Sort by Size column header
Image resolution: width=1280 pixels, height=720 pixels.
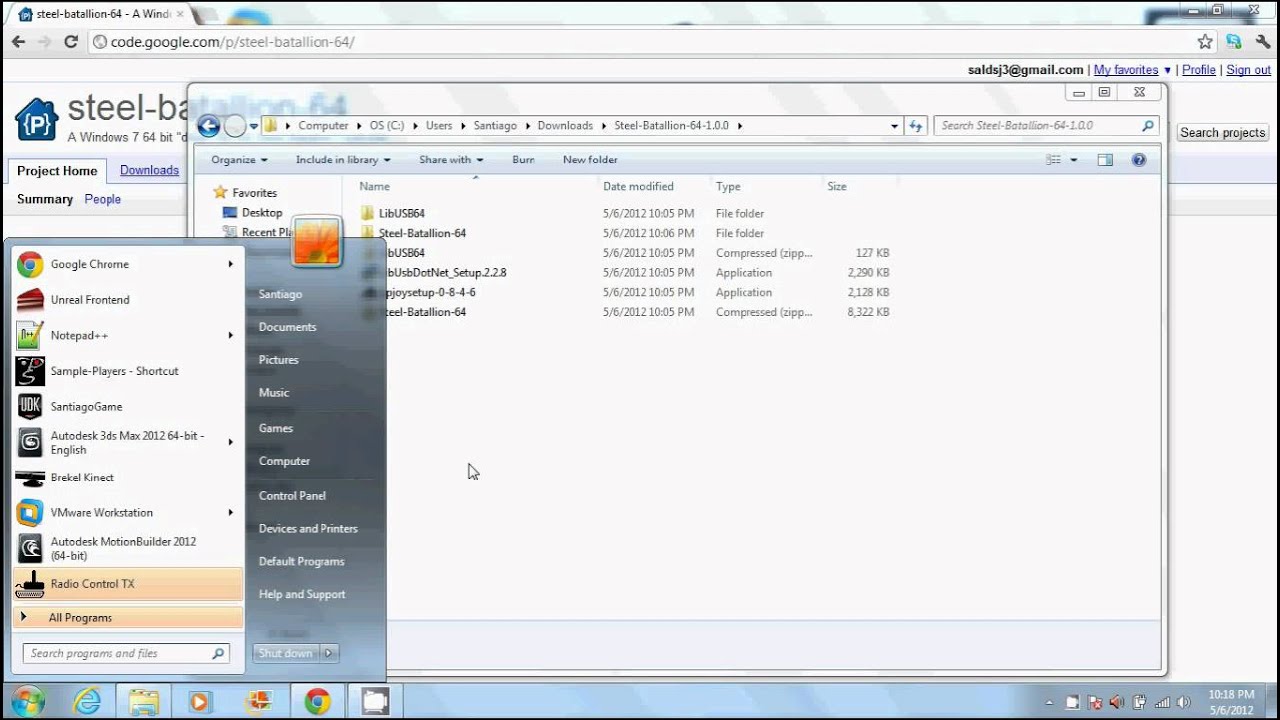tap(837, 187)
